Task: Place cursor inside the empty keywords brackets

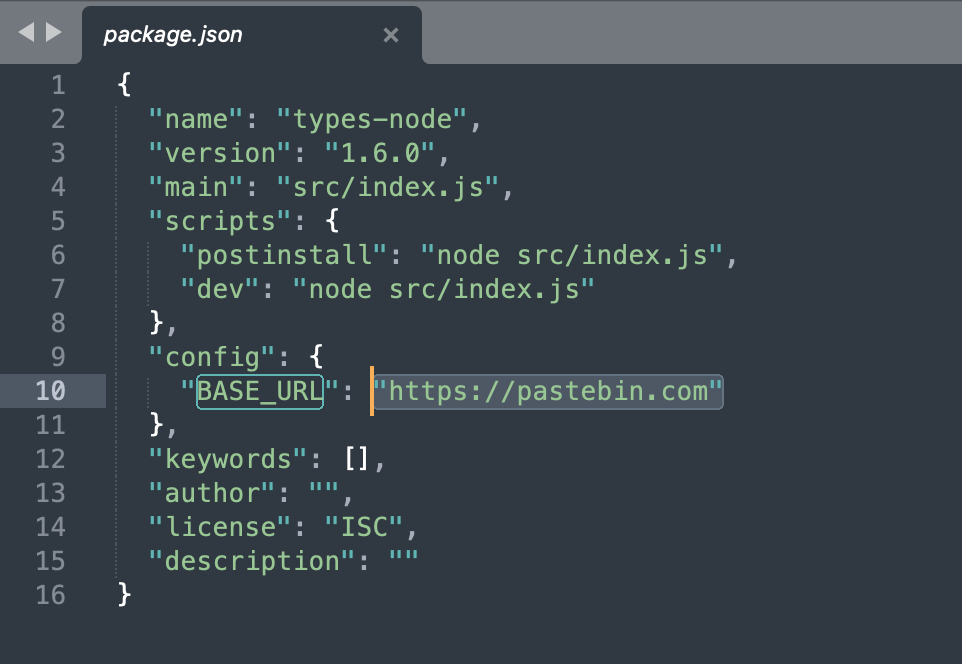Action: coord(357,458)
